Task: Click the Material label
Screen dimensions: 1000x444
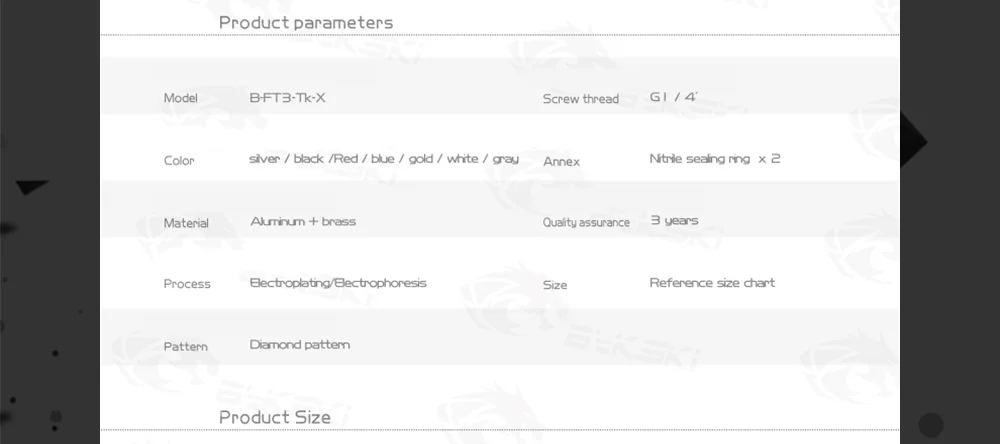Action: 186,223
